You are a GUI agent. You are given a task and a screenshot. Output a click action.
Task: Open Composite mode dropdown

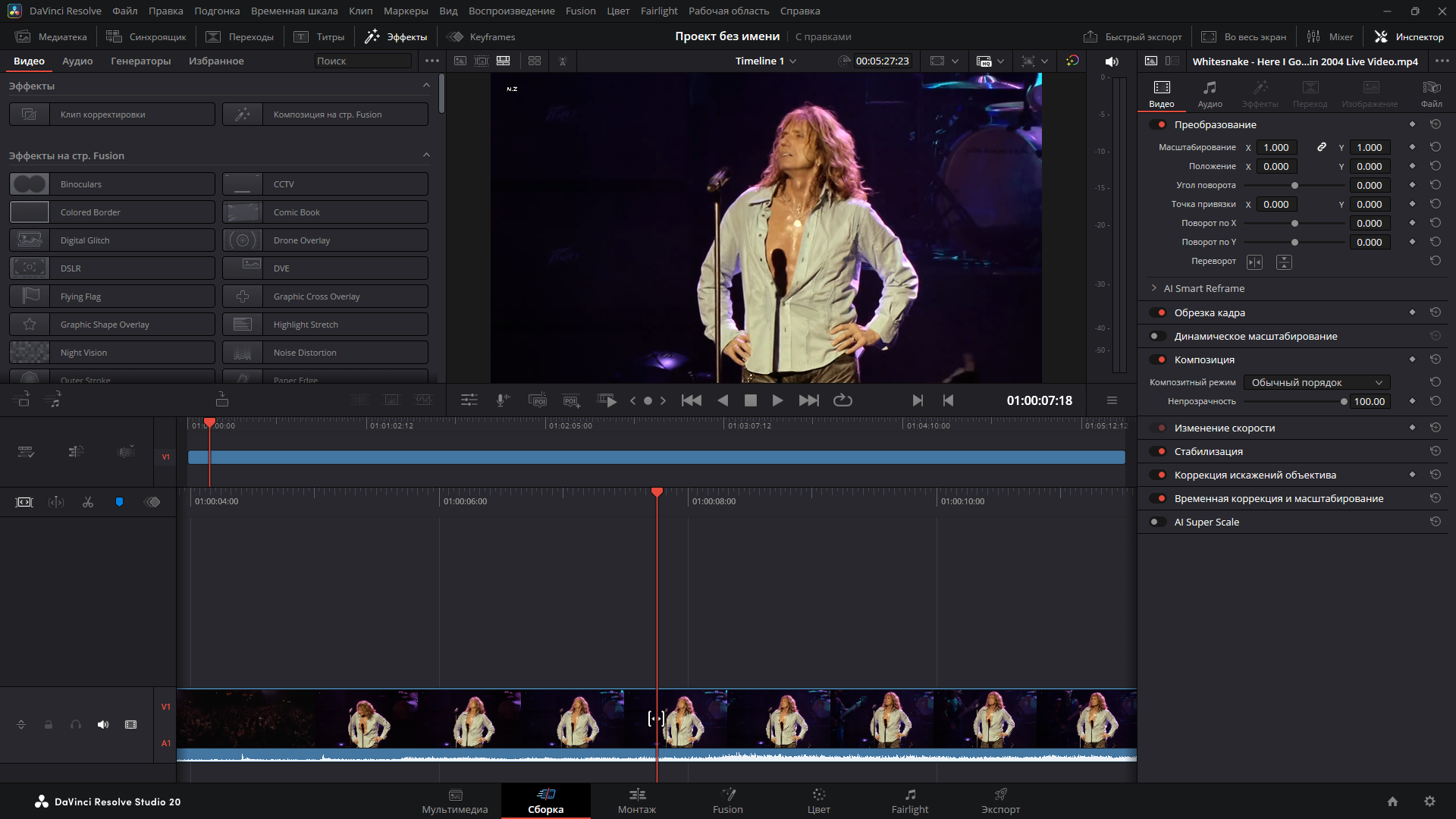click(x=1316, y=382)
